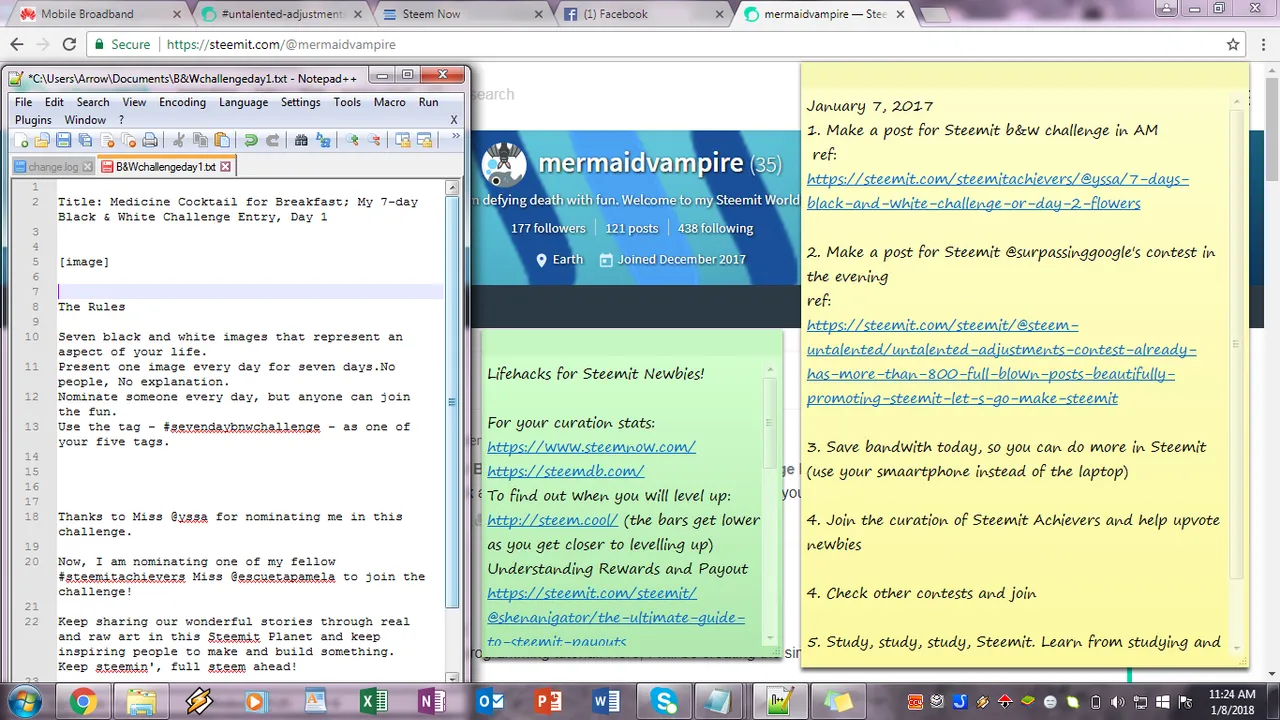Open the Language menu in Notepad++
This screenshot has height=720, width=1280.
[243, 102]
